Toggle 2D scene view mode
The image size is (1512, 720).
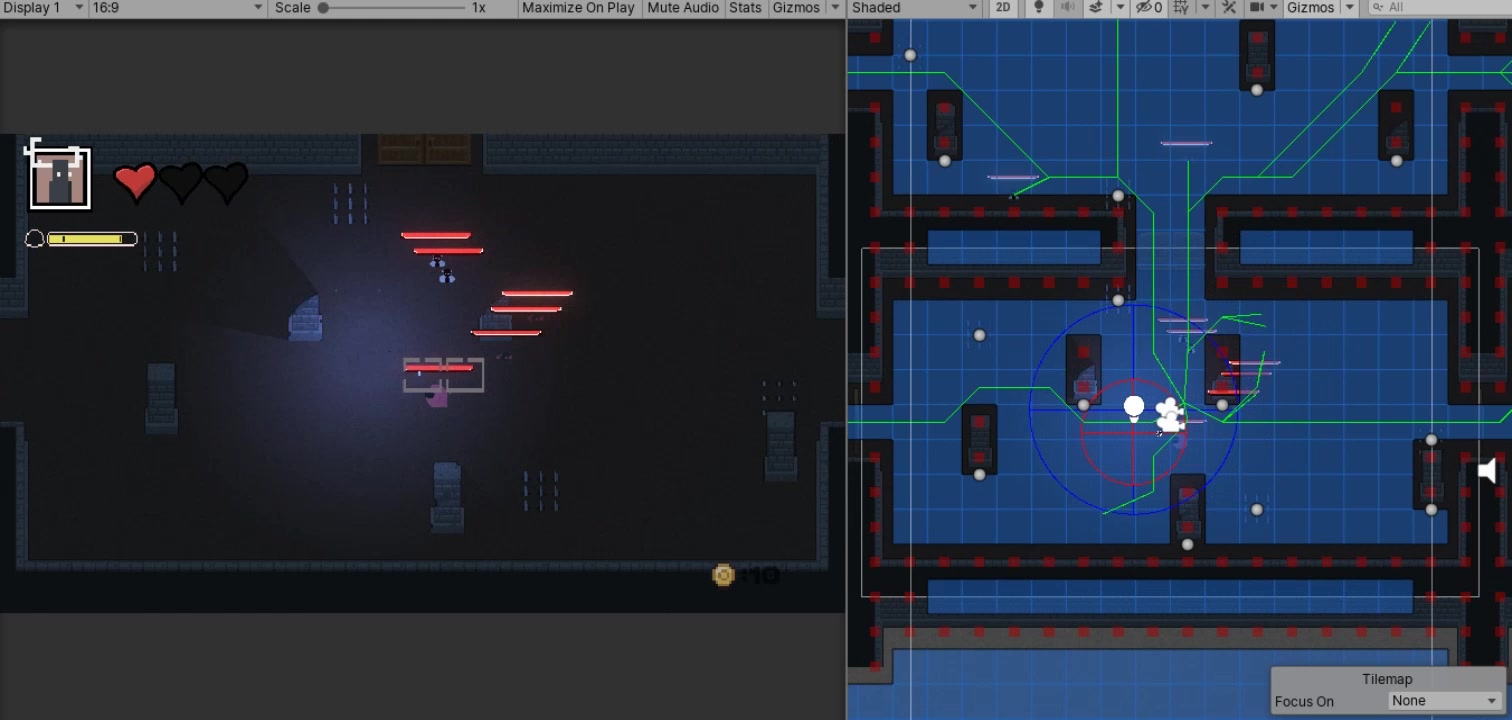pos(1003,8)
